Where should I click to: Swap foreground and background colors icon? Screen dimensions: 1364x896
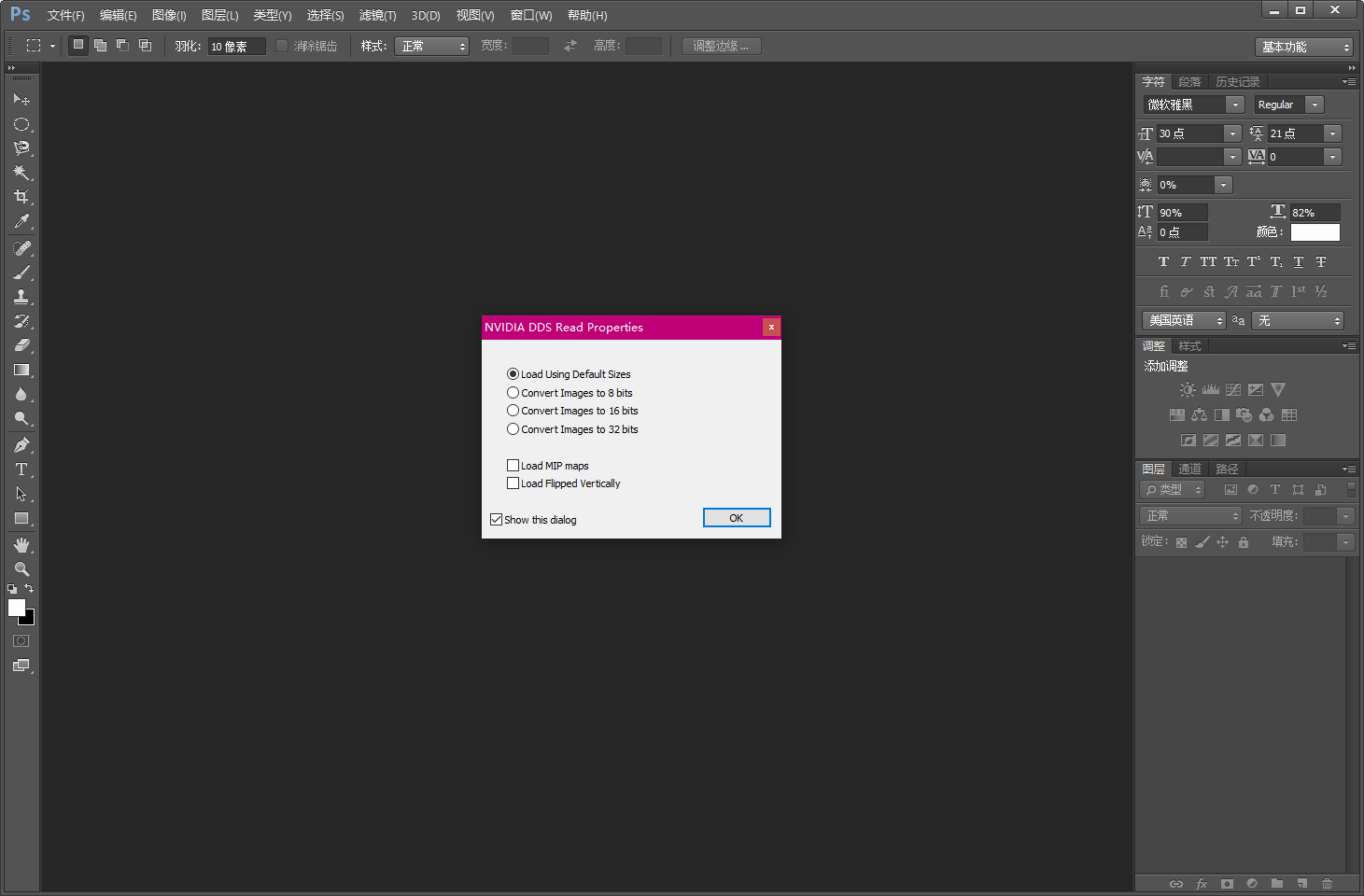(x=29, y=588)
